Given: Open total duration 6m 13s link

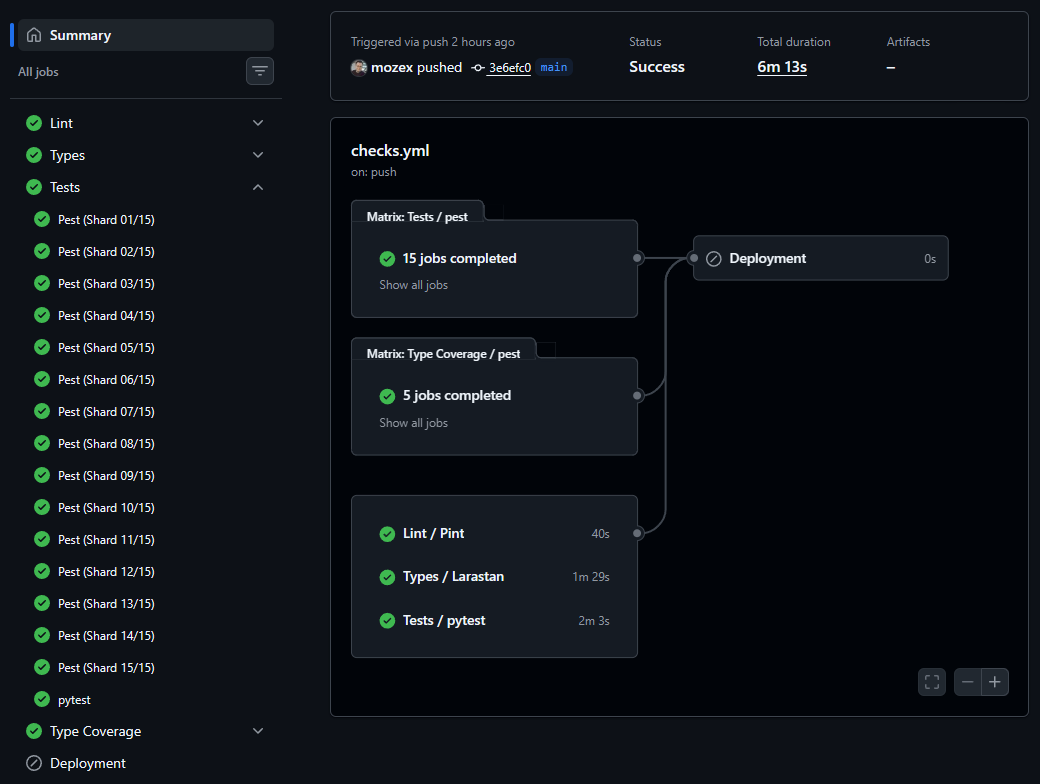Looking at the screenshot, I should pos(782,67).
